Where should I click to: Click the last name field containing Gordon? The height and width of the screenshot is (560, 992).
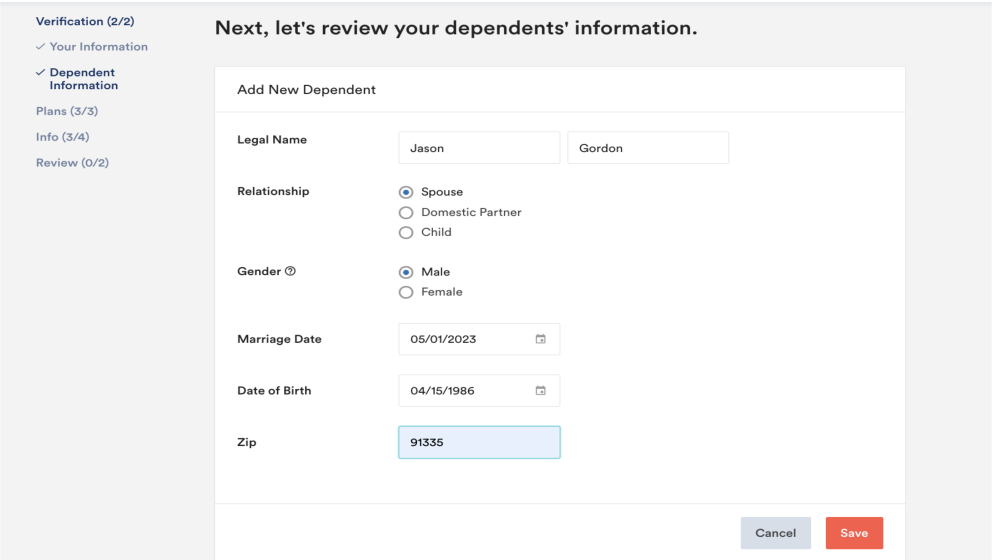(x=648, y=147)
